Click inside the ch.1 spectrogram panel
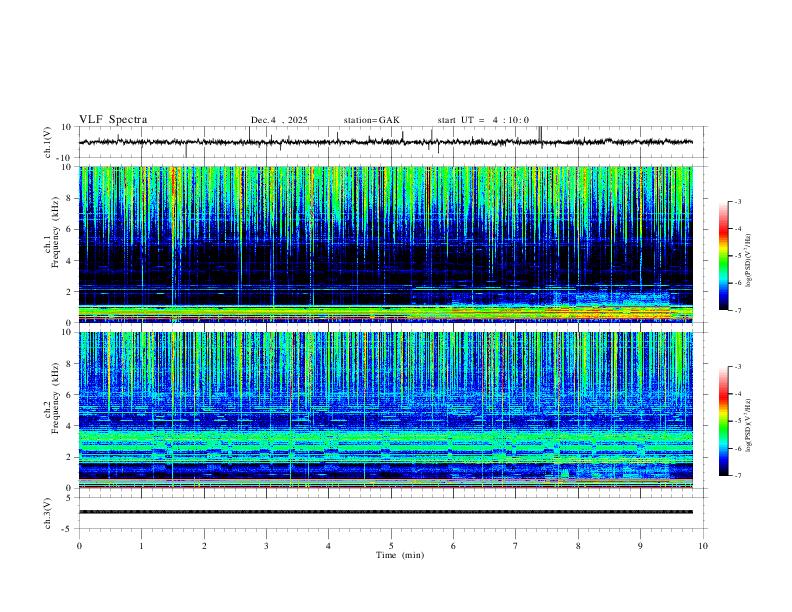 [x=386, y=244]
